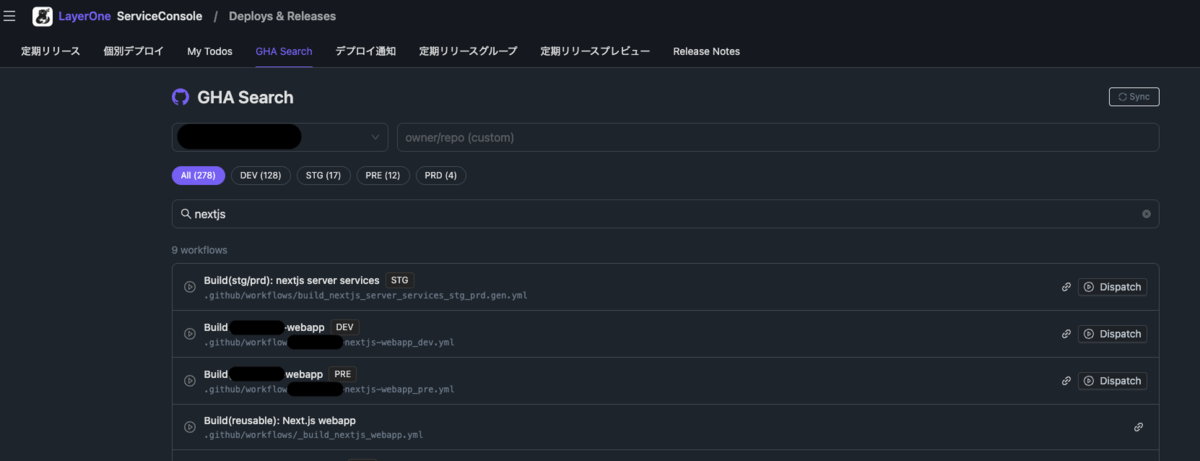Click play icon for Build(reusable) Next.js webapp

pos(190,427)
